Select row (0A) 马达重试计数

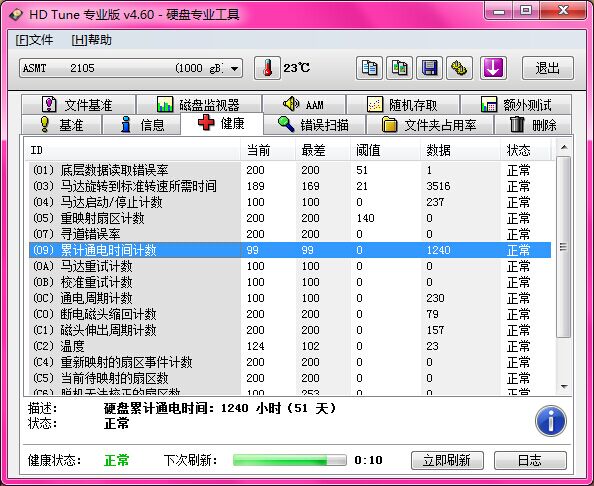(x=290, y=266)
